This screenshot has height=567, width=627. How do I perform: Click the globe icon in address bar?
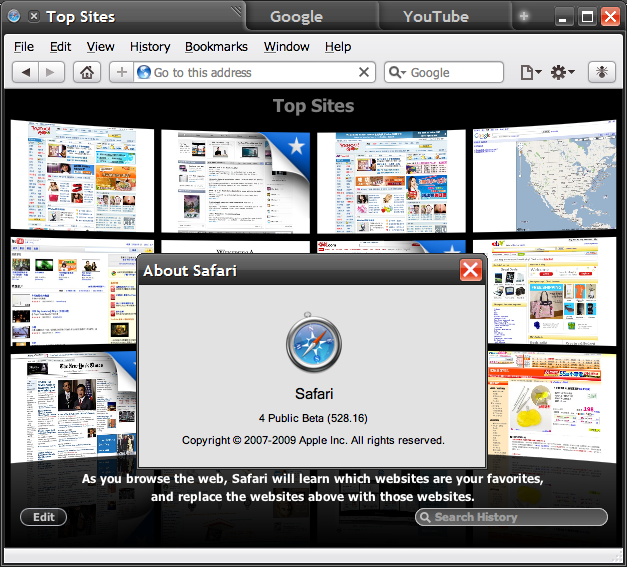click(x=144, y=72)
